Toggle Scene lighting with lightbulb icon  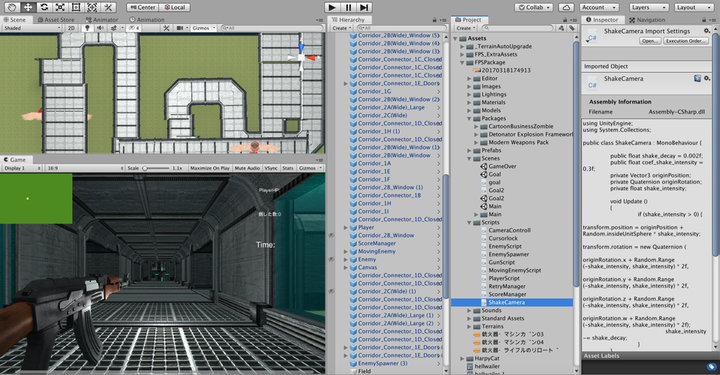click(87, 28)
